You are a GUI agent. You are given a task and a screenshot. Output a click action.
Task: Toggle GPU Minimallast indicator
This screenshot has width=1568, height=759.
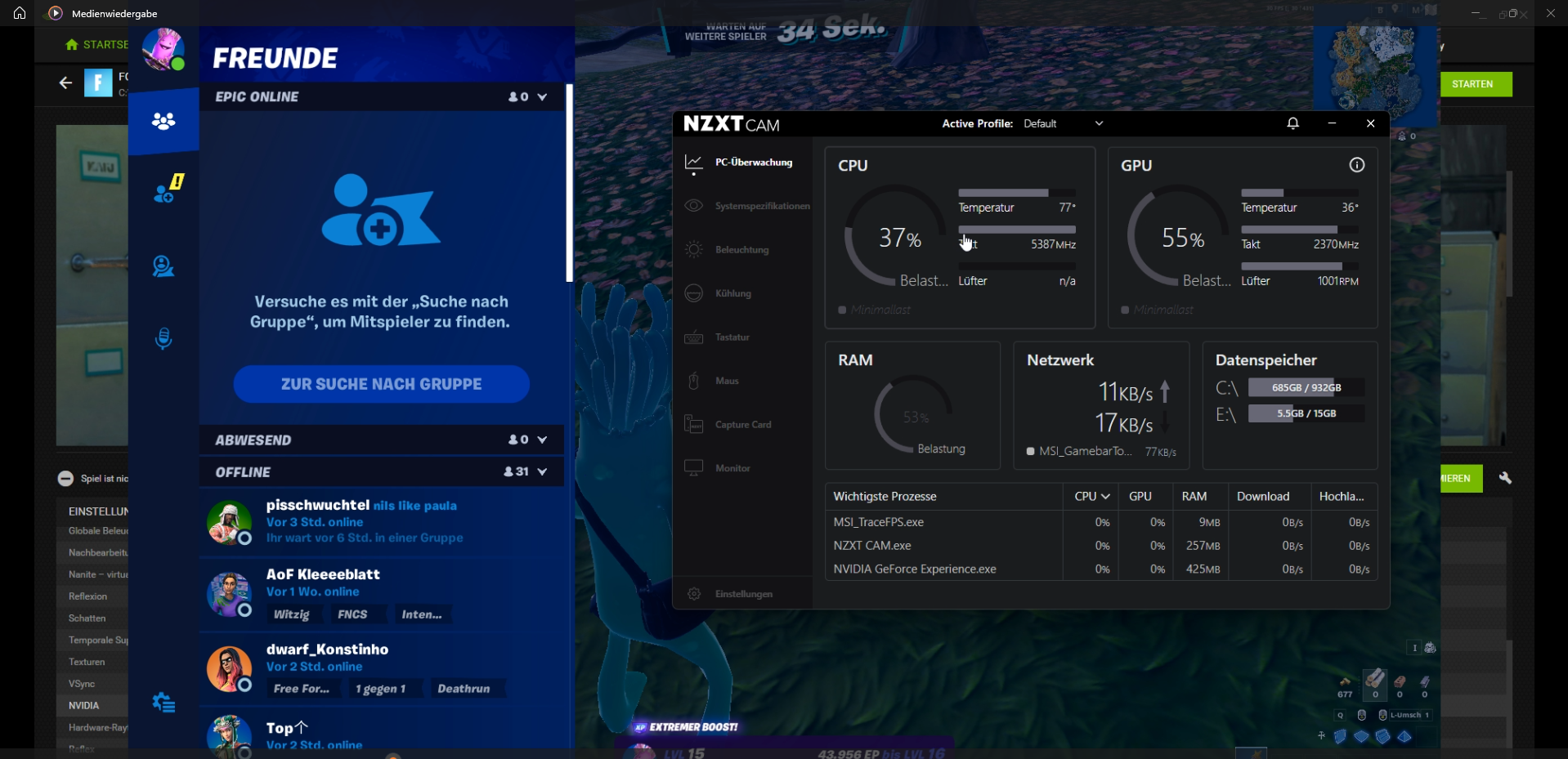[x=1125, y=310]
